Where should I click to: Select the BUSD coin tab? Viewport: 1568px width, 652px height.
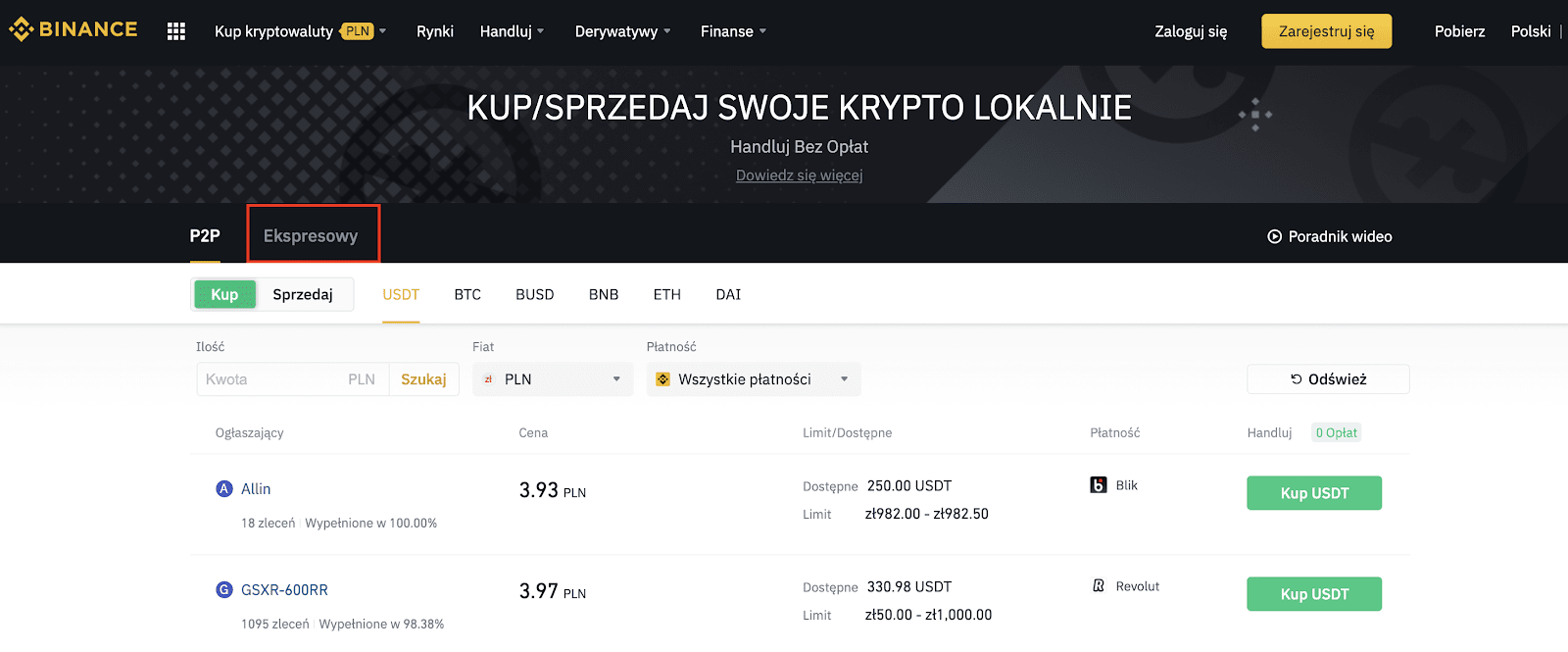(535, 294)
